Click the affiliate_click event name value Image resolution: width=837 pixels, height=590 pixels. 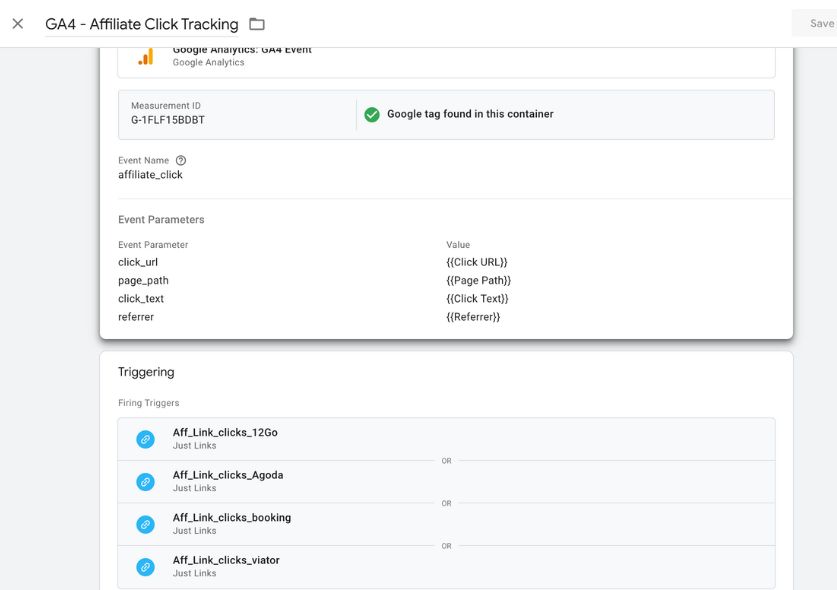click(x=150, y=175)
